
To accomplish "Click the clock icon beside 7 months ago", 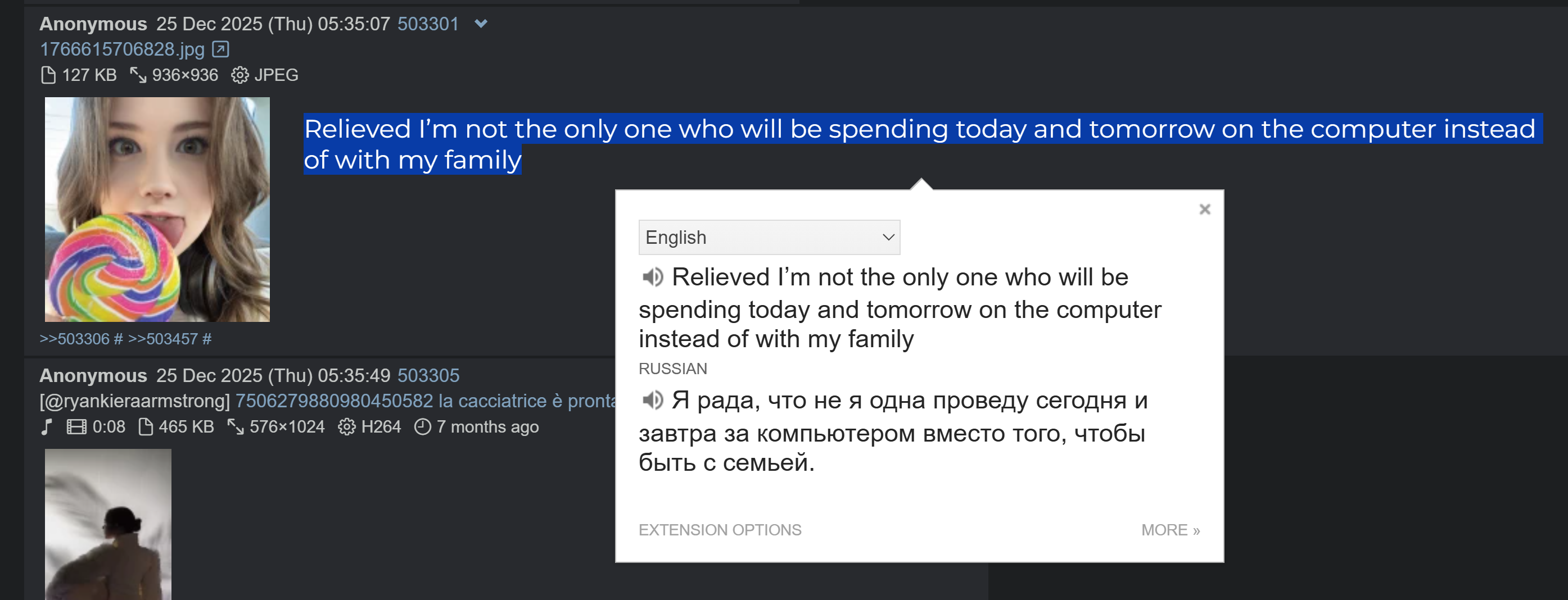I will tap(422, 427).
